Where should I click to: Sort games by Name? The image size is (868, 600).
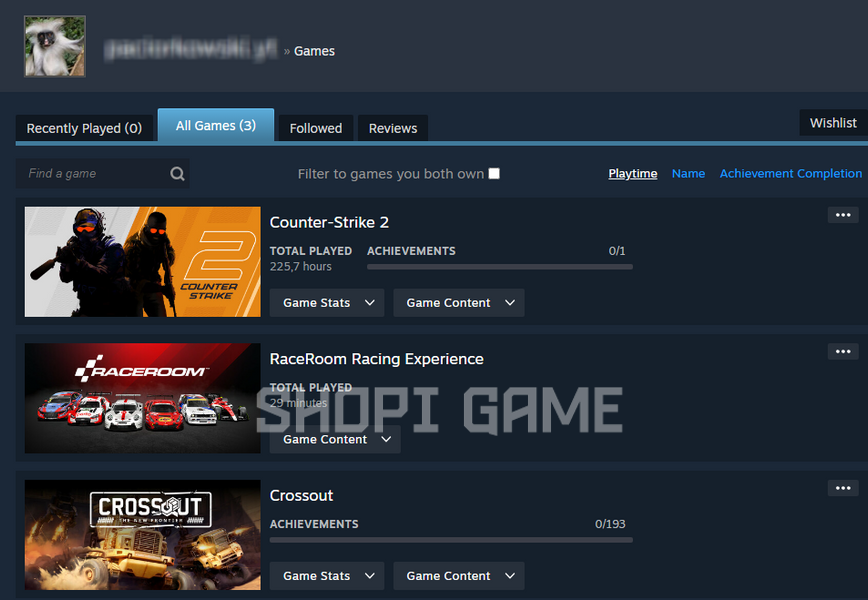coord(688,174)
